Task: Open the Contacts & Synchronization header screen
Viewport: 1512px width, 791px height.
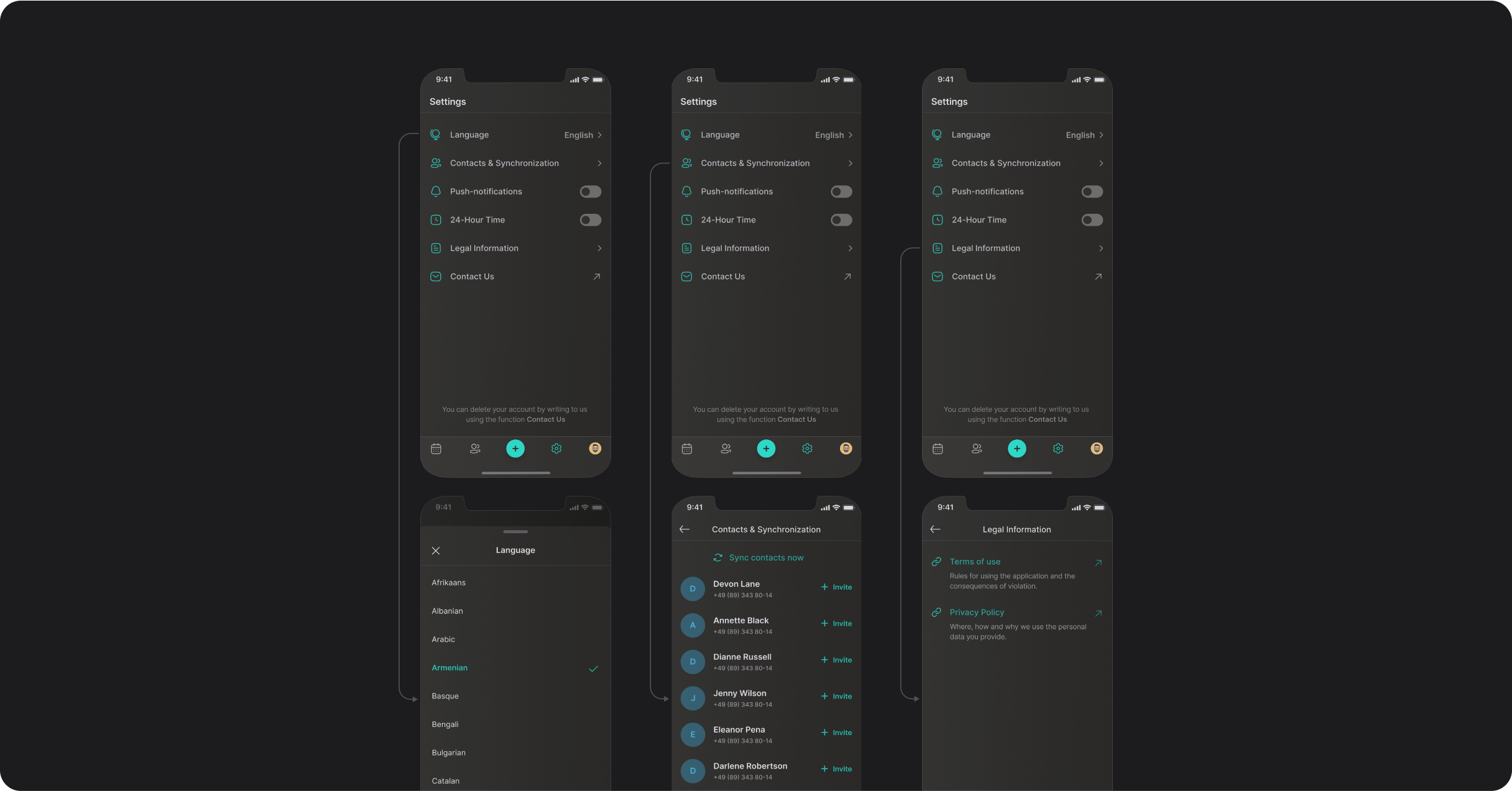Action: coord(766,529)
